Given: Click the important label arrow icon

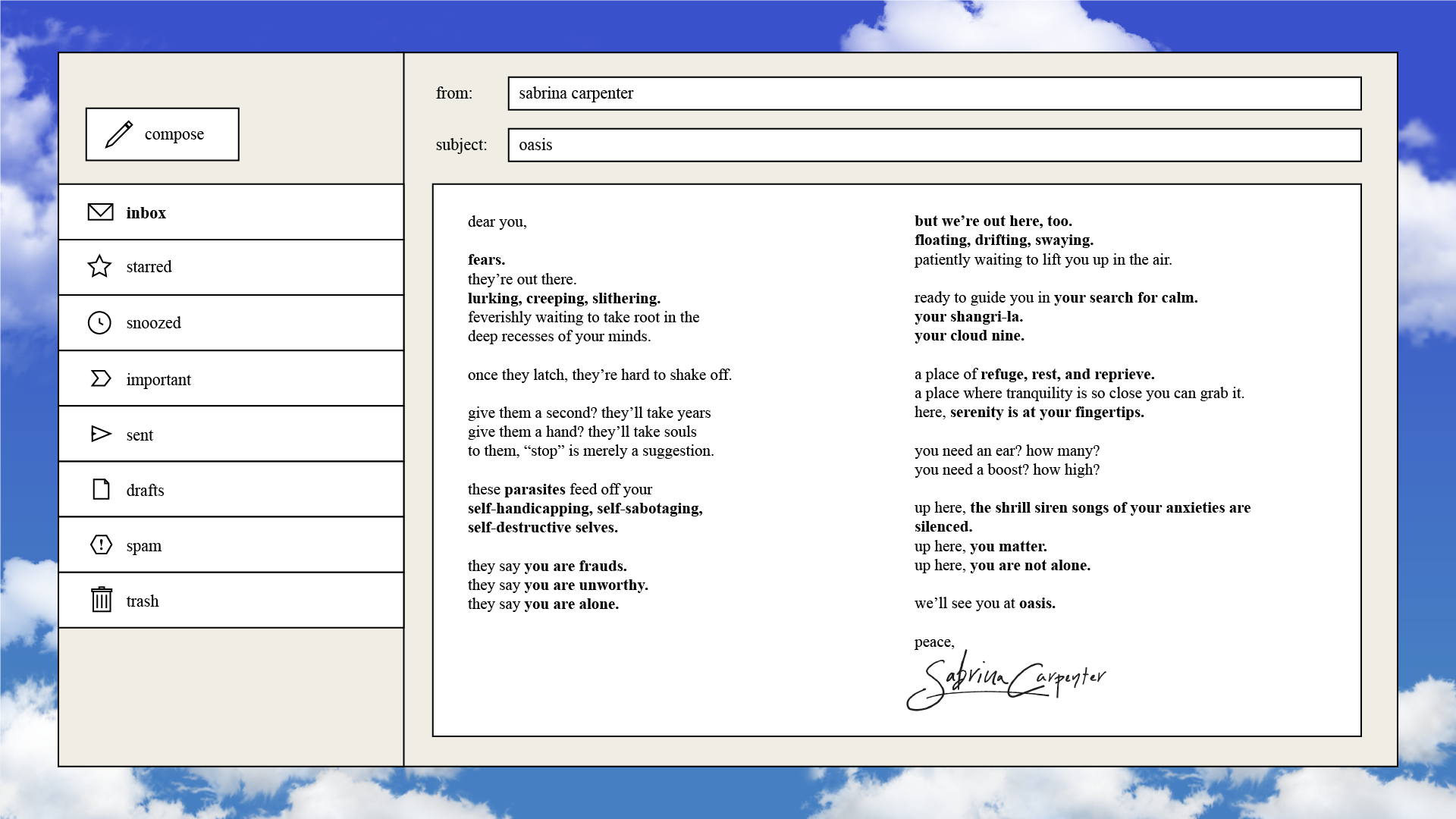Looking at the screenshot, I should 101,378.
